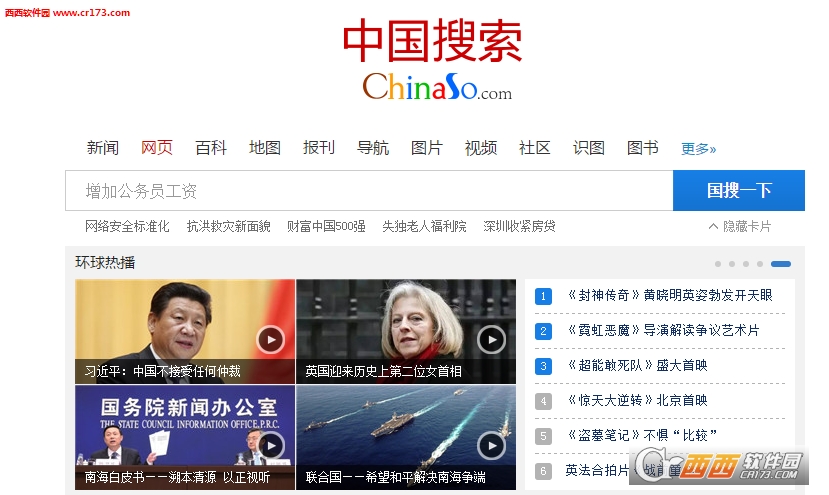Play the South China Sea fleet video
The image size is (829, 495).
click(x=492, y=446)
